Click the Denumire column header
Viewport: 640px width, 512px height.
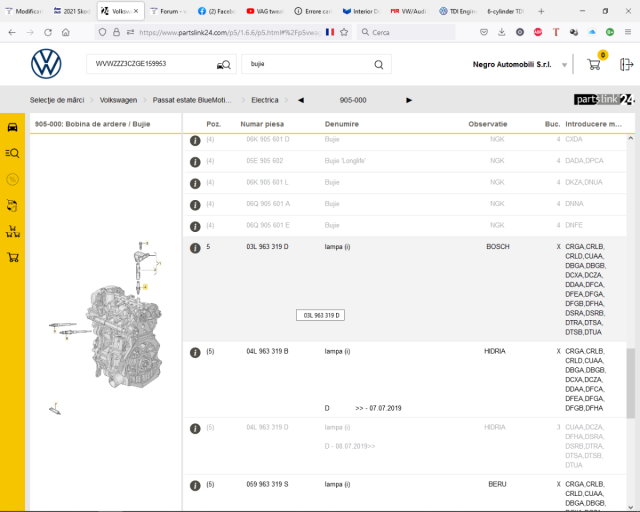point(342,124)
